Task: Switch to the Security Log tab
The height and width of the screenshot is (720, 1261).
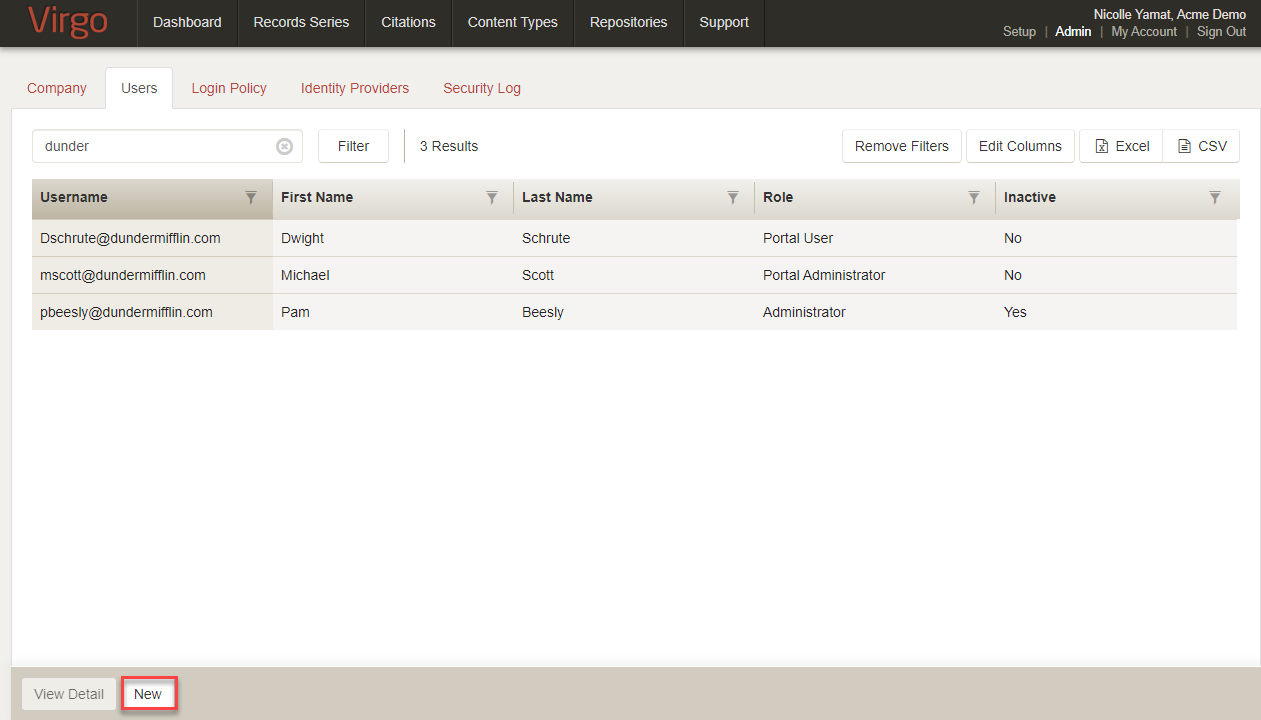Action: click(482, 88)
